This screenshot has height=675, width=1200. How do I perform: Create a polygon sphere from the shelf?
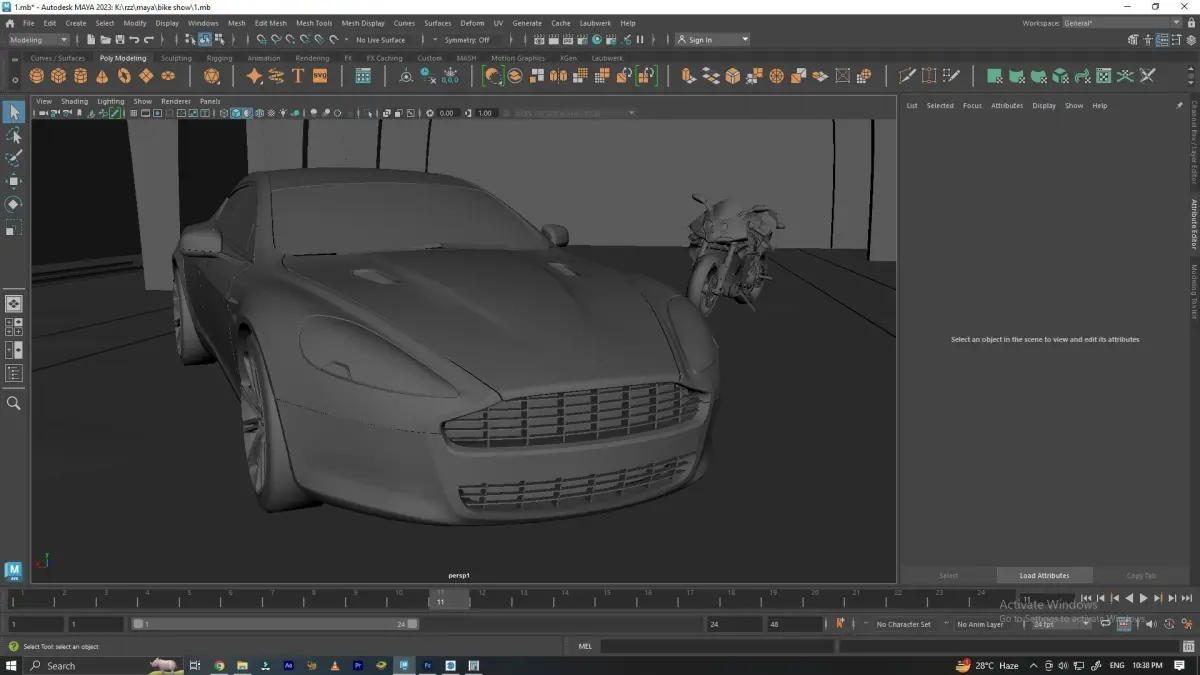click(37, 76)
